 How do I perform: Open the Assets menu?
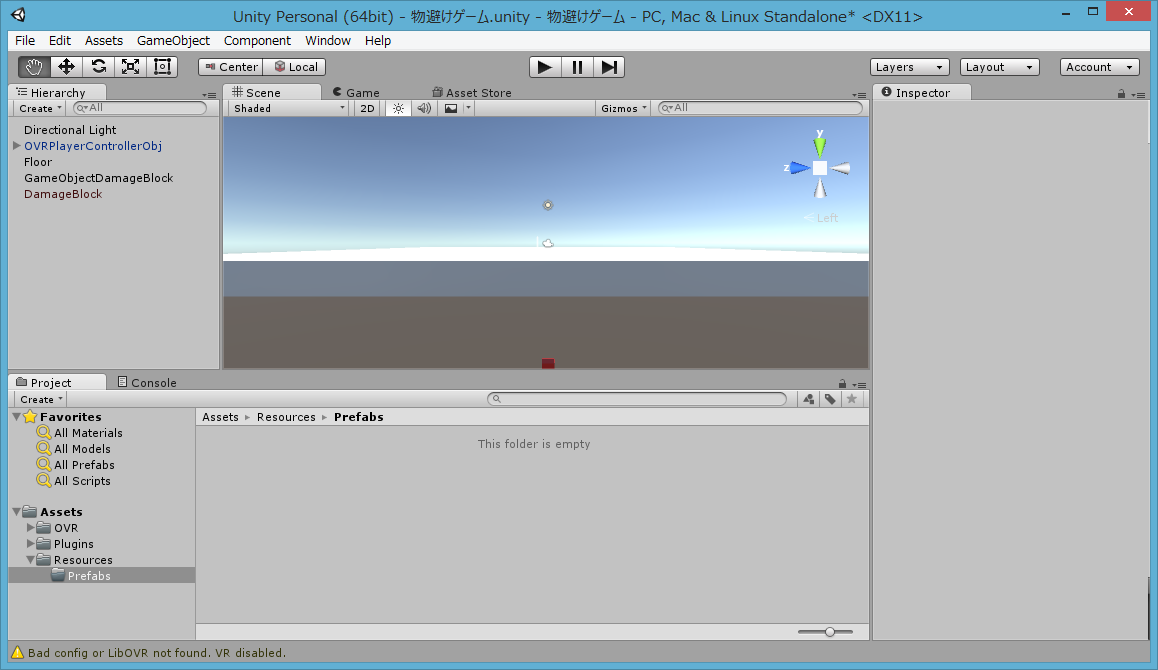(x=103, y=41)
